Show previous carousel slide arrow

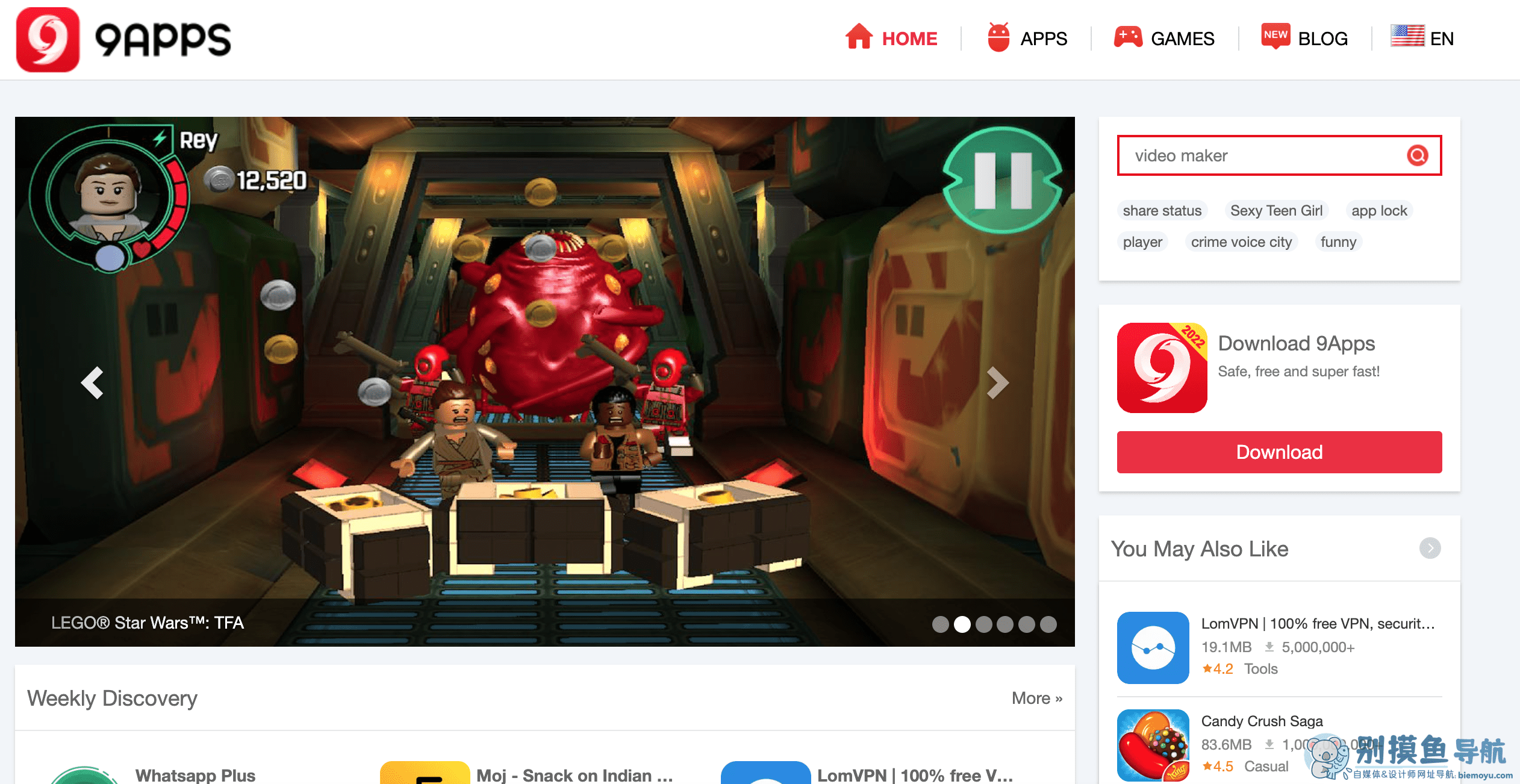92,382
